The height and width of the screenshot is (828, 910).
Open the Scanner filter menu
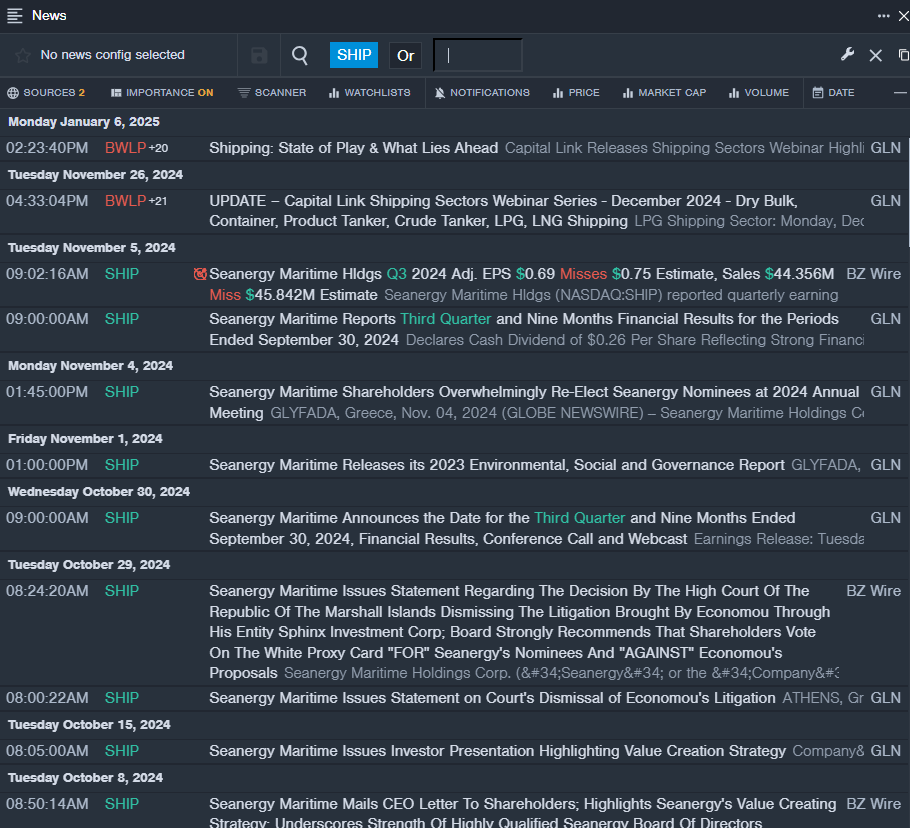click(272, 93)
